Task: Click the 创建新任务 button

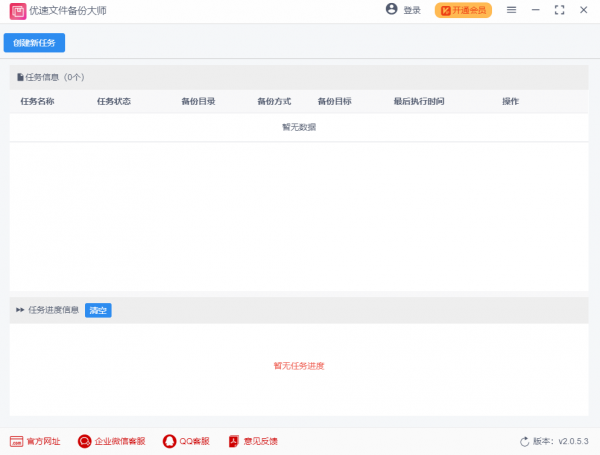Action: click(34, 42)
